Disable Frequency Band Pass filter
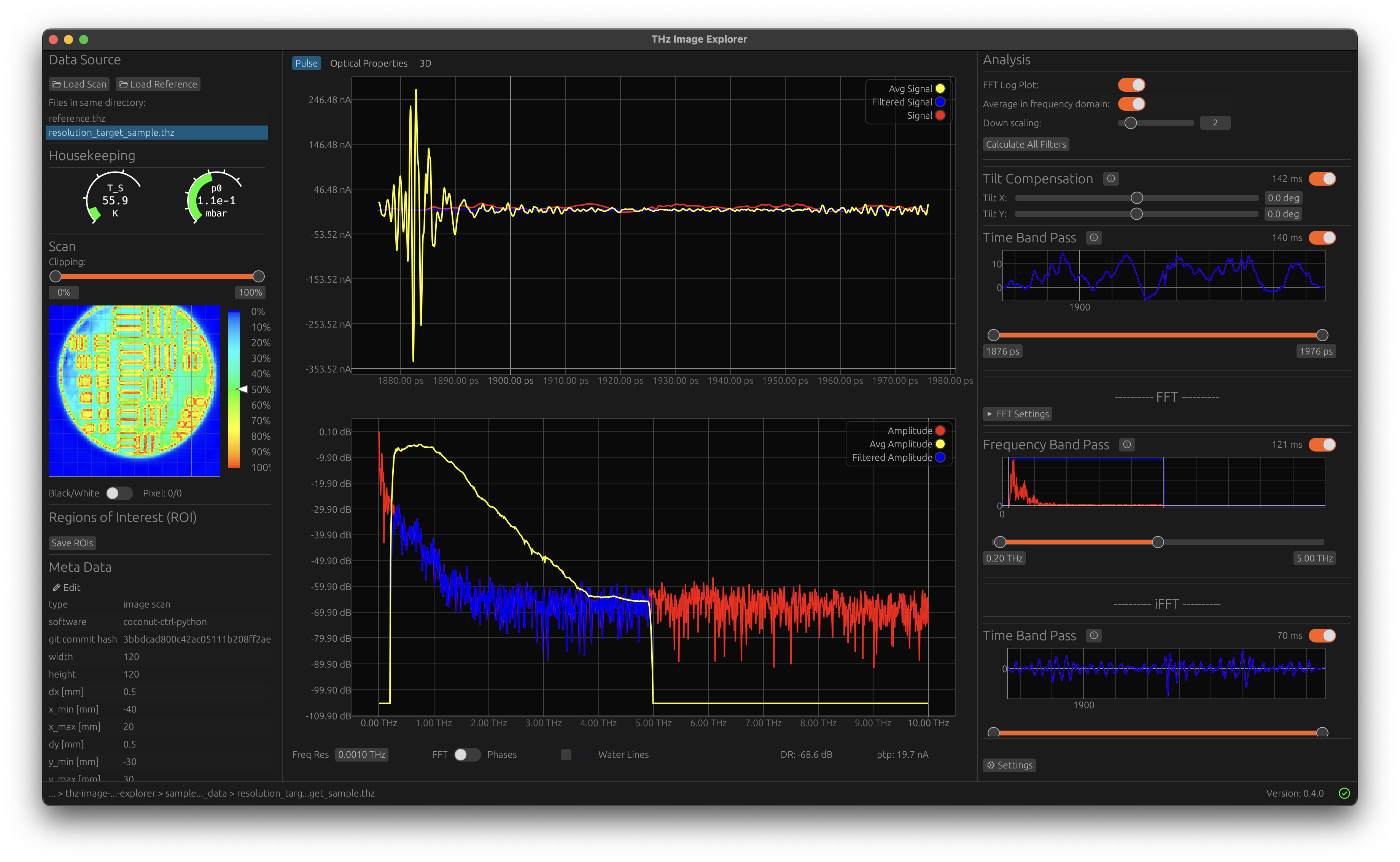 [1322, 445]
